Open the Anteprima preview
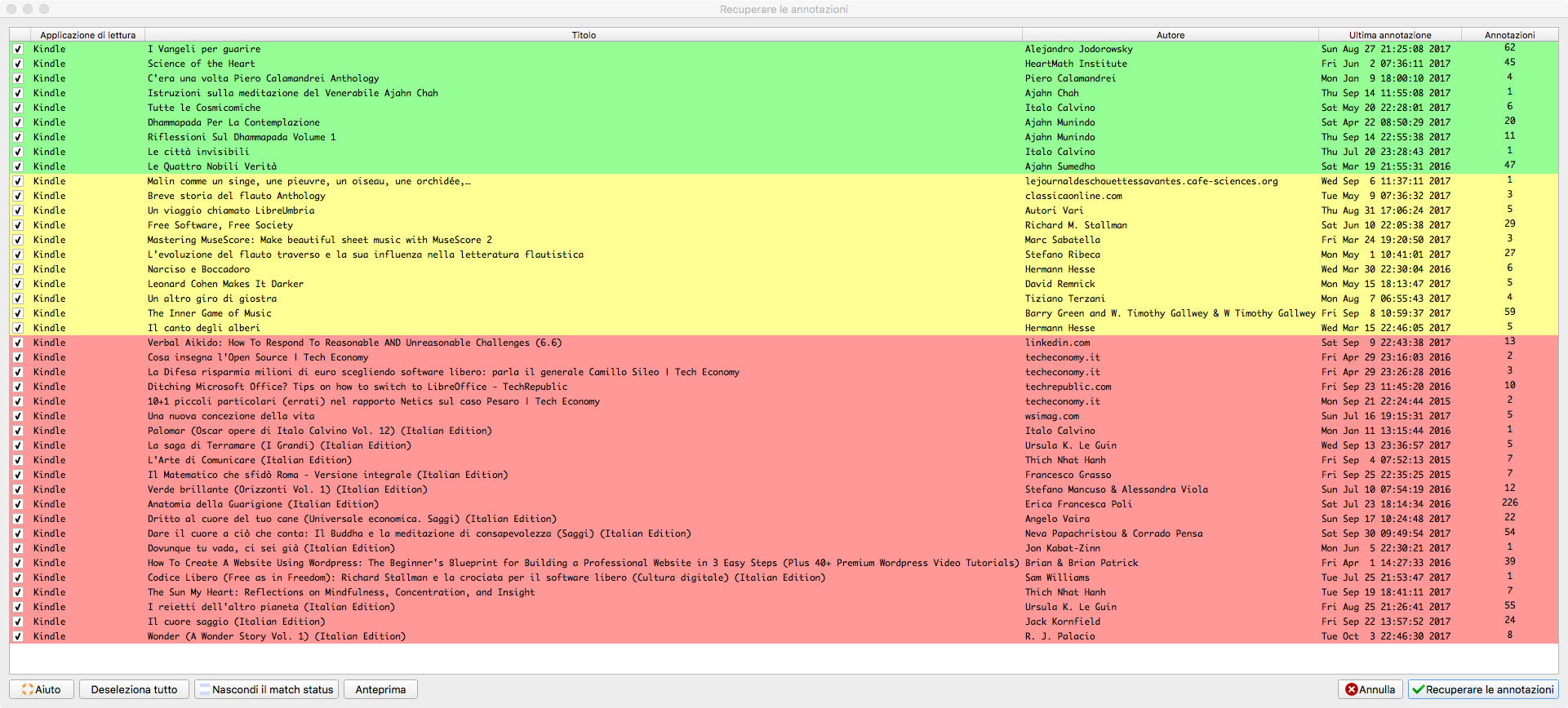The width and height of the screenshot is (1568, 708). (380, 689)
